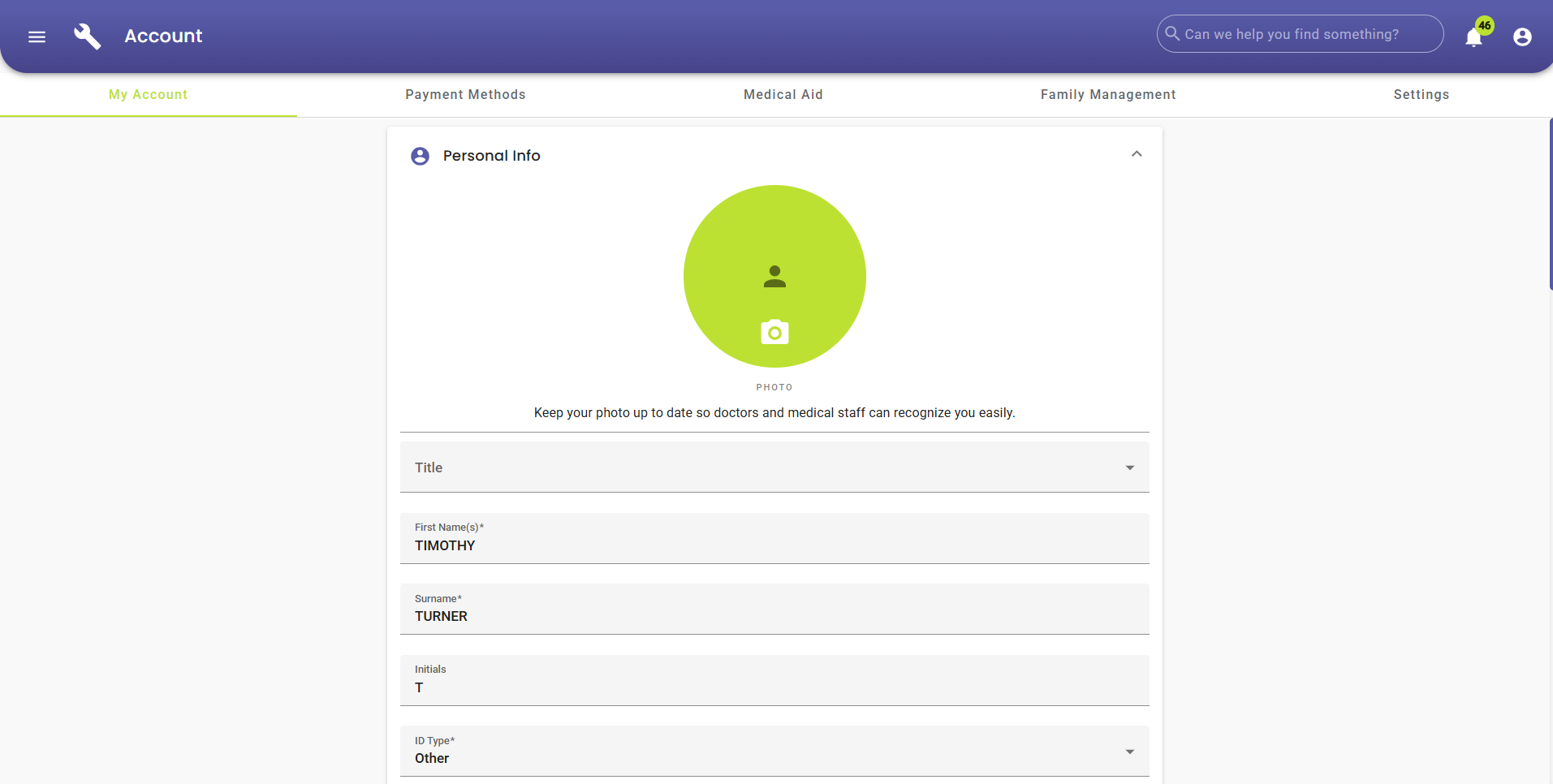
Task: Click the search magnifier icon
Action: 1172,33
